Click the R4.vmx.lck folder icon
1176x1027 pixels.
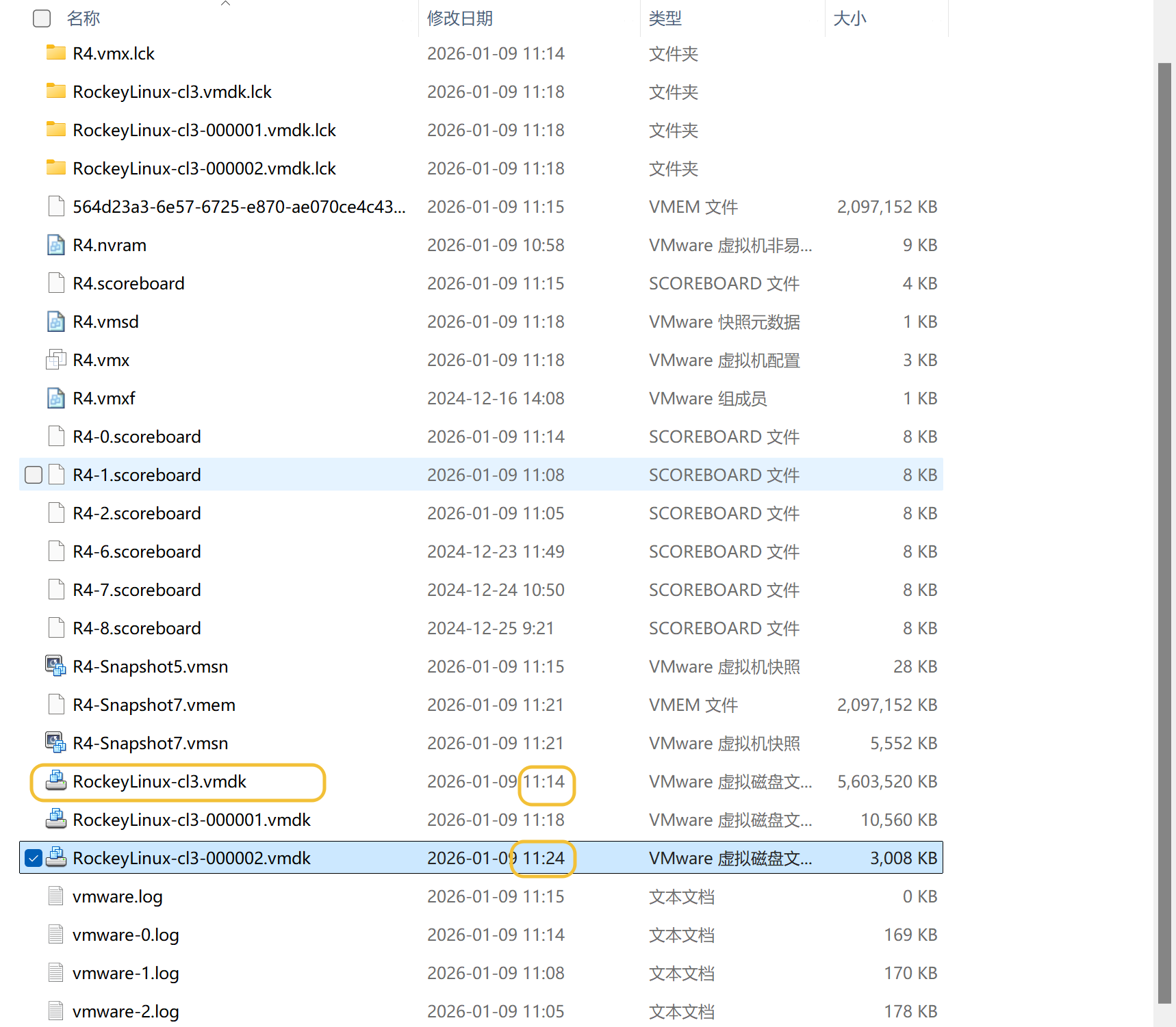pyautogui.click(x=55, y=53)
